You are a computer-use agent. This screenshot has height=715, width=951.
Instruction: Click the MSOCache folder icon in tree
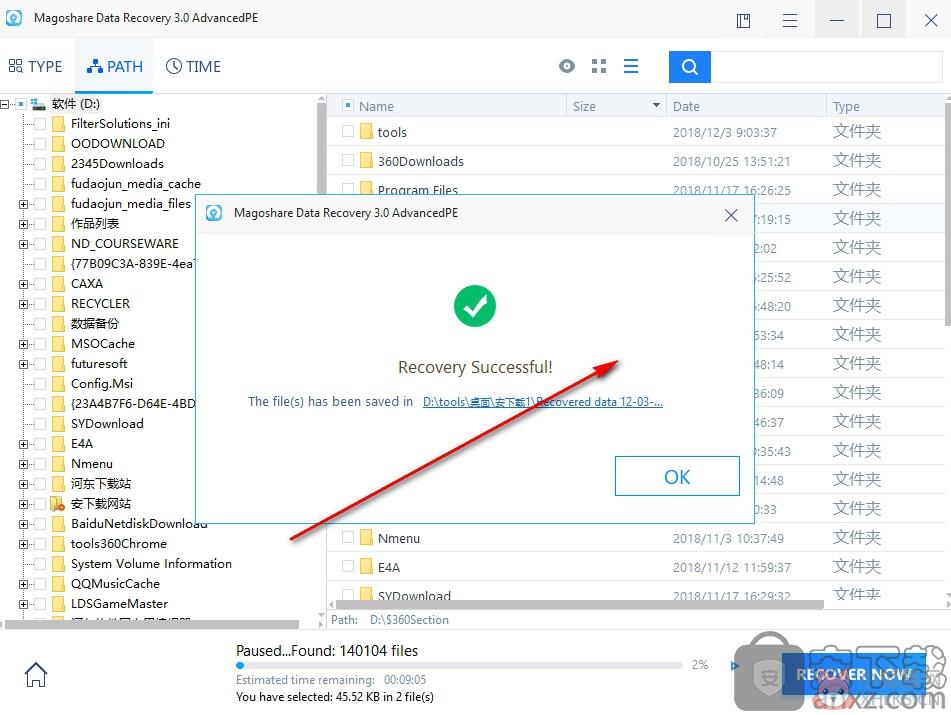coord(58,344)
